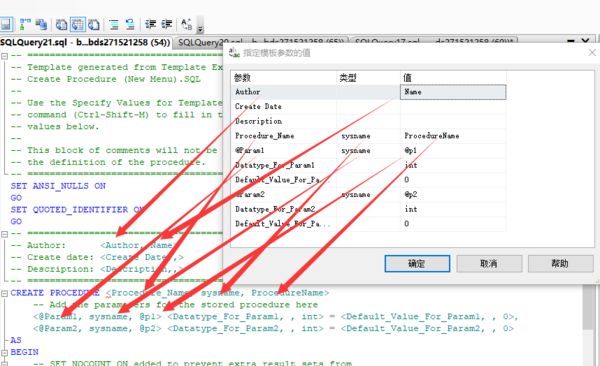Select the @Param1 parameter row
Viewport: 600px width, 366px height.
click(x=369, y=150)
